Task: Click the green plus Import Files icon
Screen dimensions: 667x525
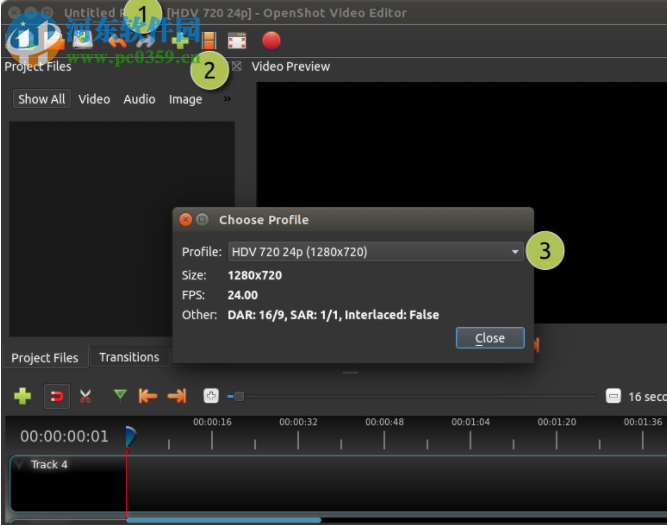Action: [180, 41]
